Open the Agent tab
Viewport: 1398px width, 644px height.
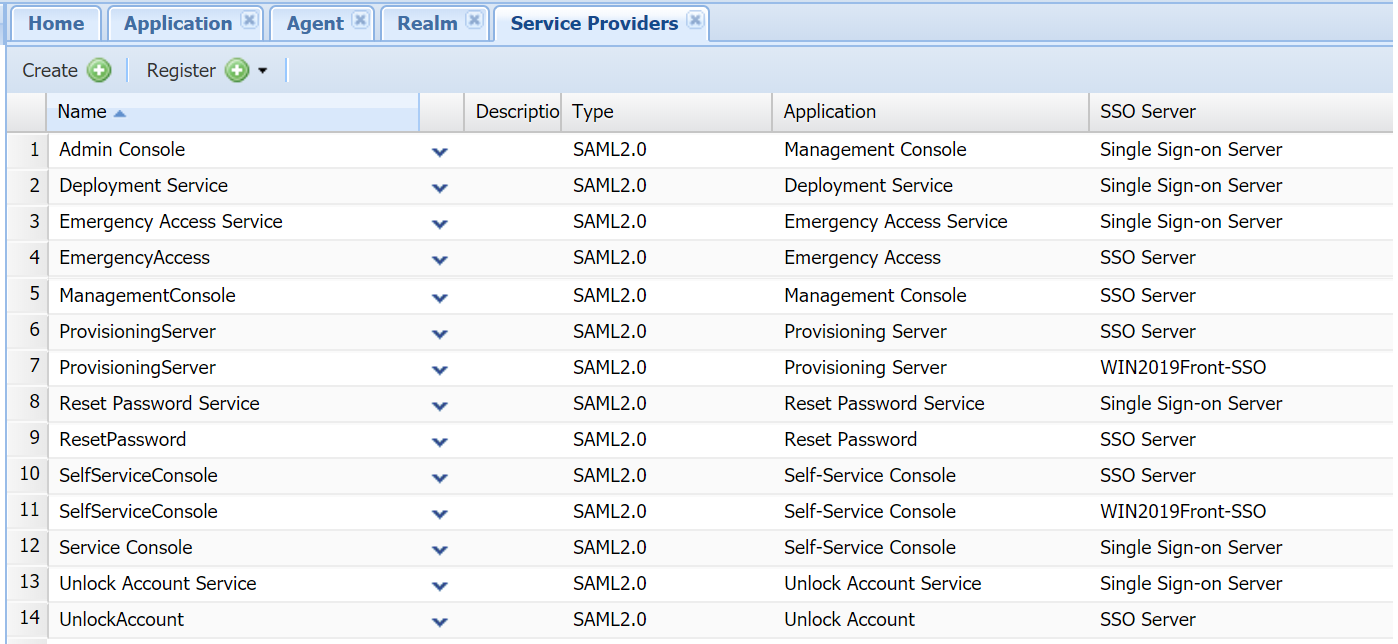pos(315,23)
